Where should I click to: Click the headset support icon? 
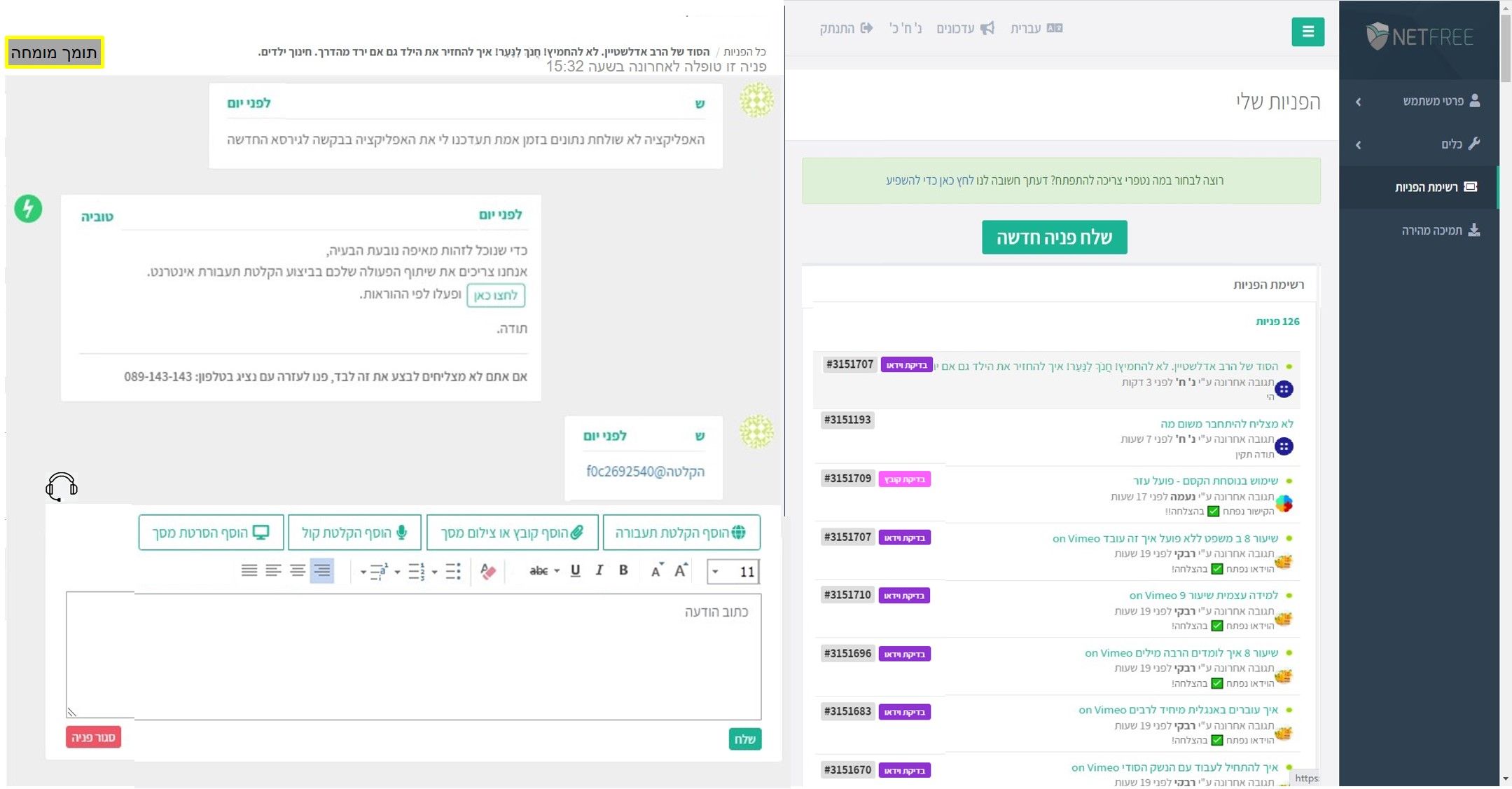tap(62, 486)
